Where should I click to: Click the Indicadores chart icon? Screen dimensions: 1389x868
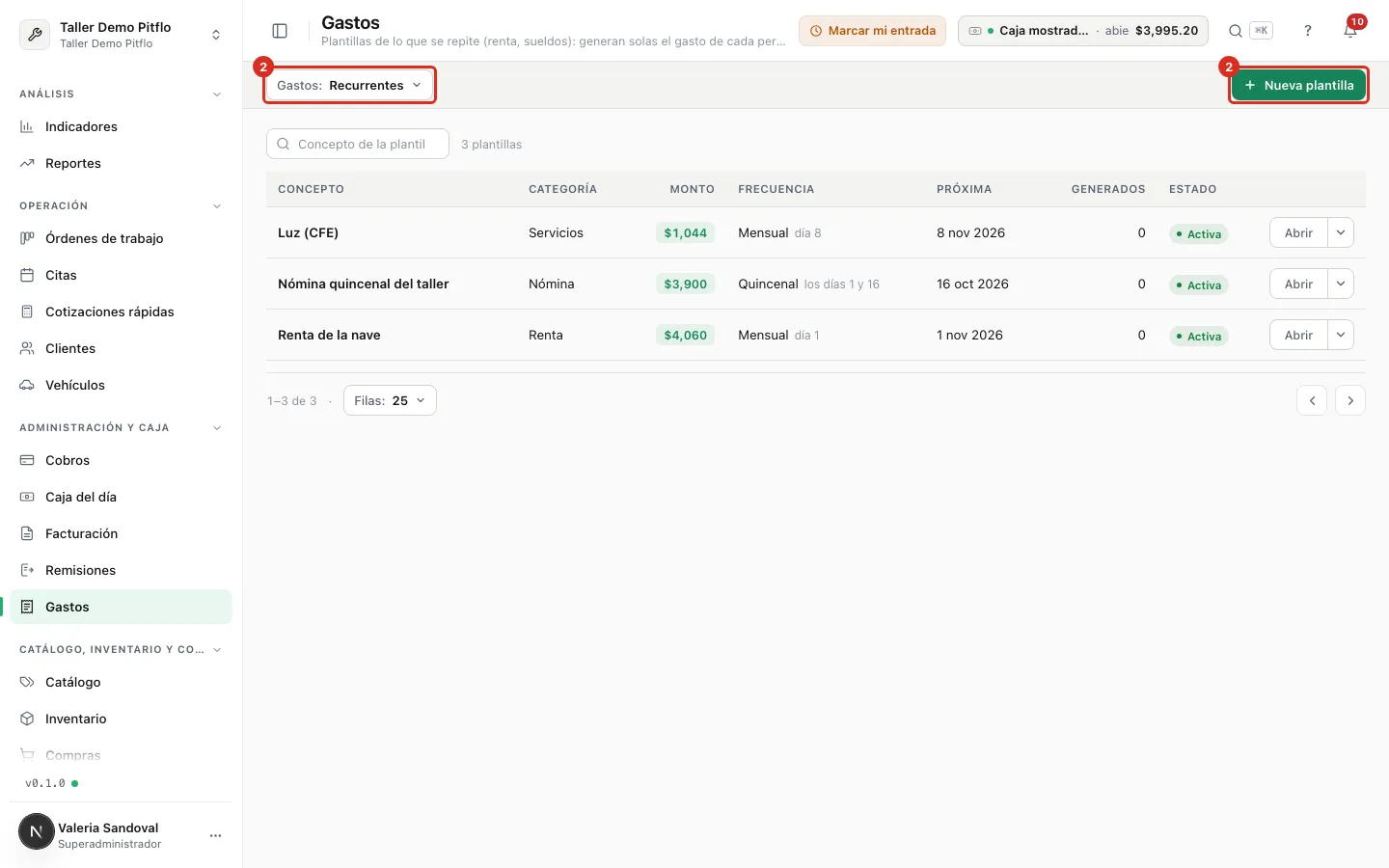[x=27, y=126]
